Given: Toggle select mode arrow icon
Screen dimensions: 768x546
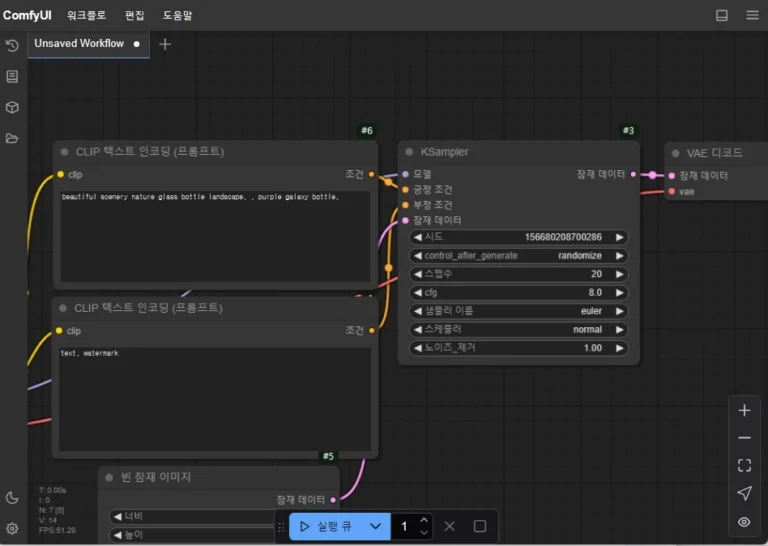Looking at the screenshot, I should click(x=744, y=493).
